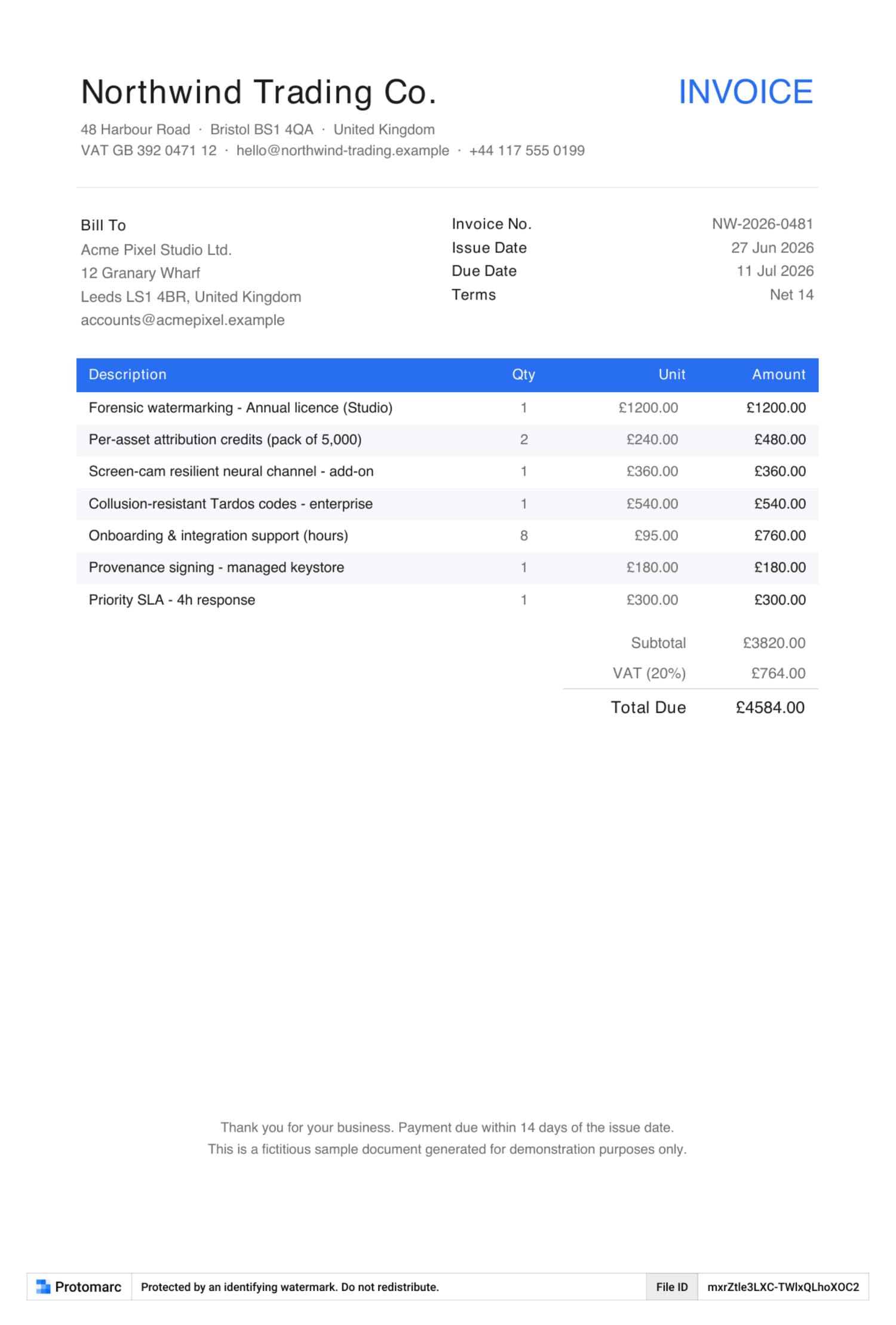This screenshot has height=1325, width=896.
Task: Click Acme Pixel Studio Ltd. name
Action: 156,250
